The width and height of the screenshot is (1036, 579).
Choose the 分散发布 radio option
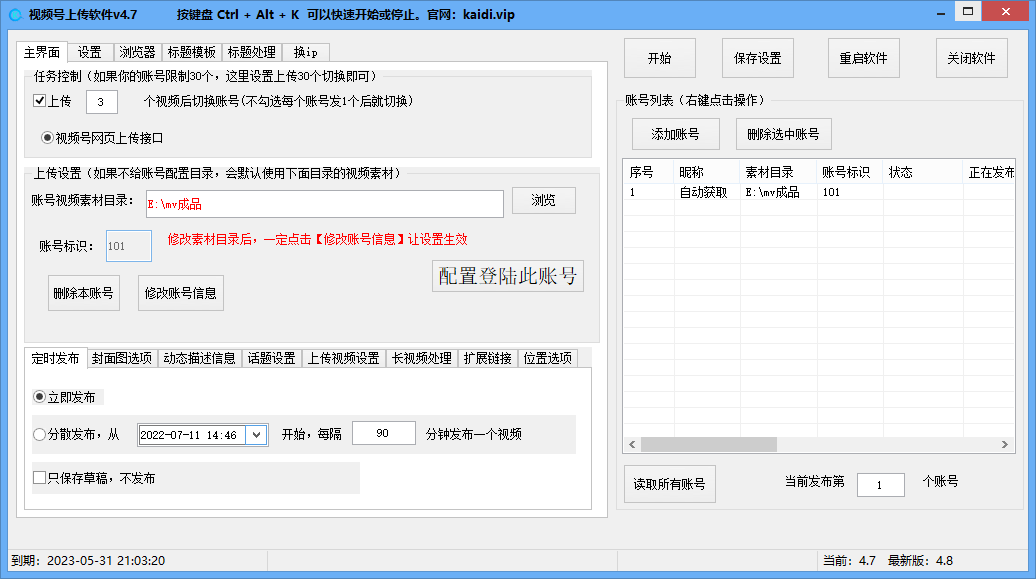[x=40, y=435]
